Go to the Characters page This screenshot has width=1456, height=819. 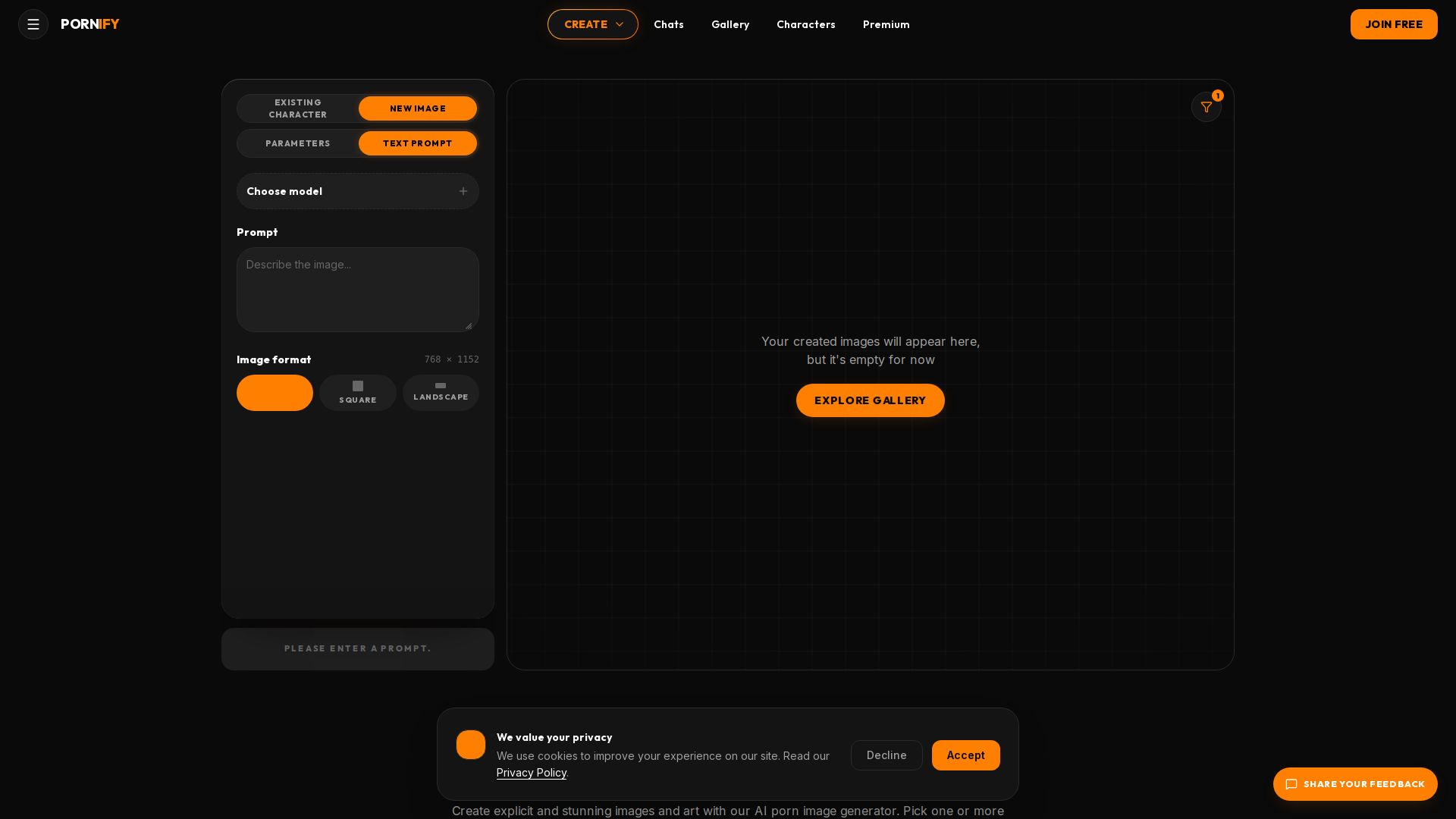click(x=806, y=24)
